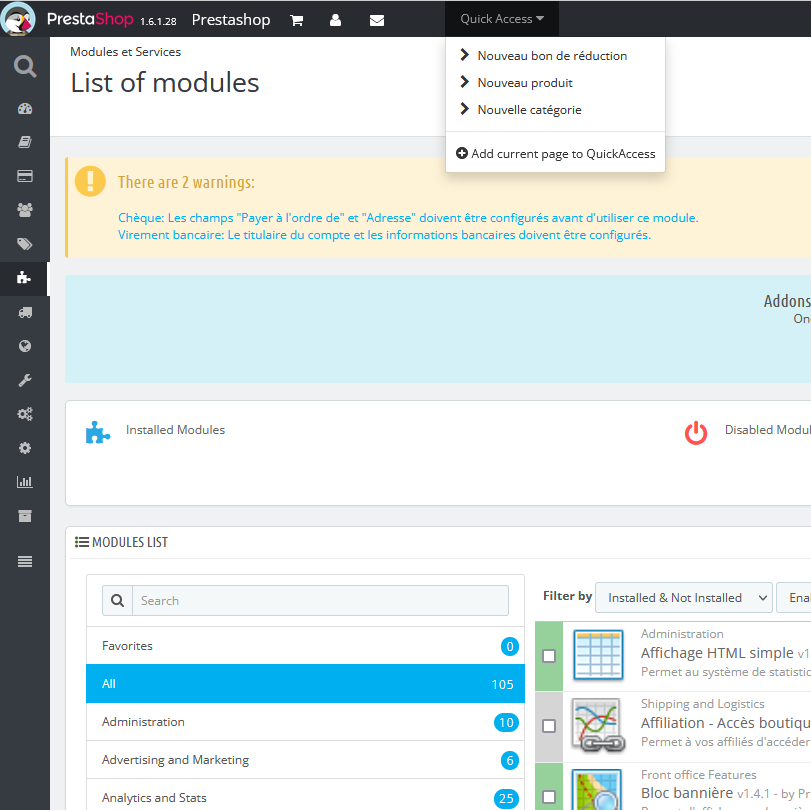Screen dimensions: 811x810
Task: Open the Chèque warning link
Action: pos(408,218)
